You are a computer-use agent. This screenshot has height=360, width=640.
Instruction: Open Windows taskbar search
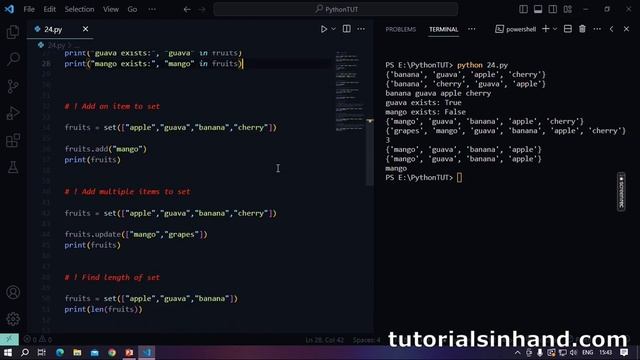pyautogui.click(x=24, y=352)
